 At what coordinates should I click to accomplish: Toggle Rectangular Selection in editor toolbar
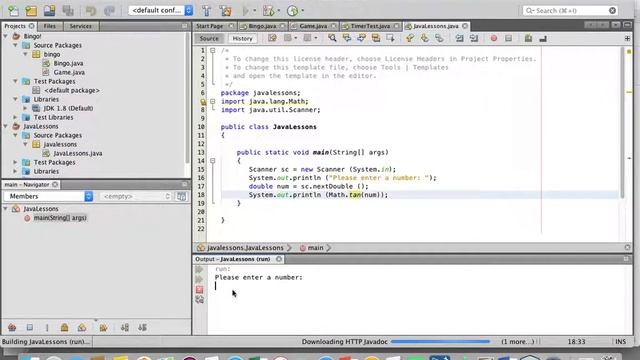(391, 38)
